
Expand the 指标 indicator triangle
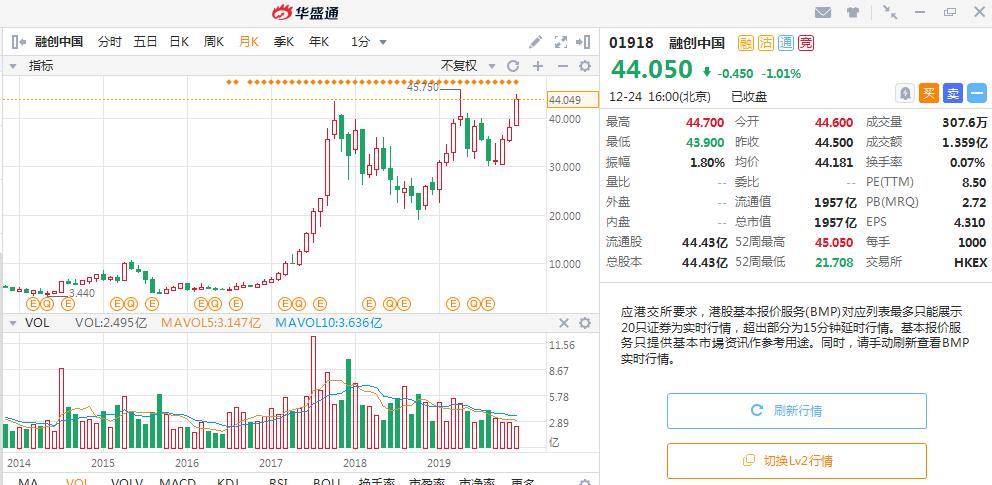click(x=12, y=66)
